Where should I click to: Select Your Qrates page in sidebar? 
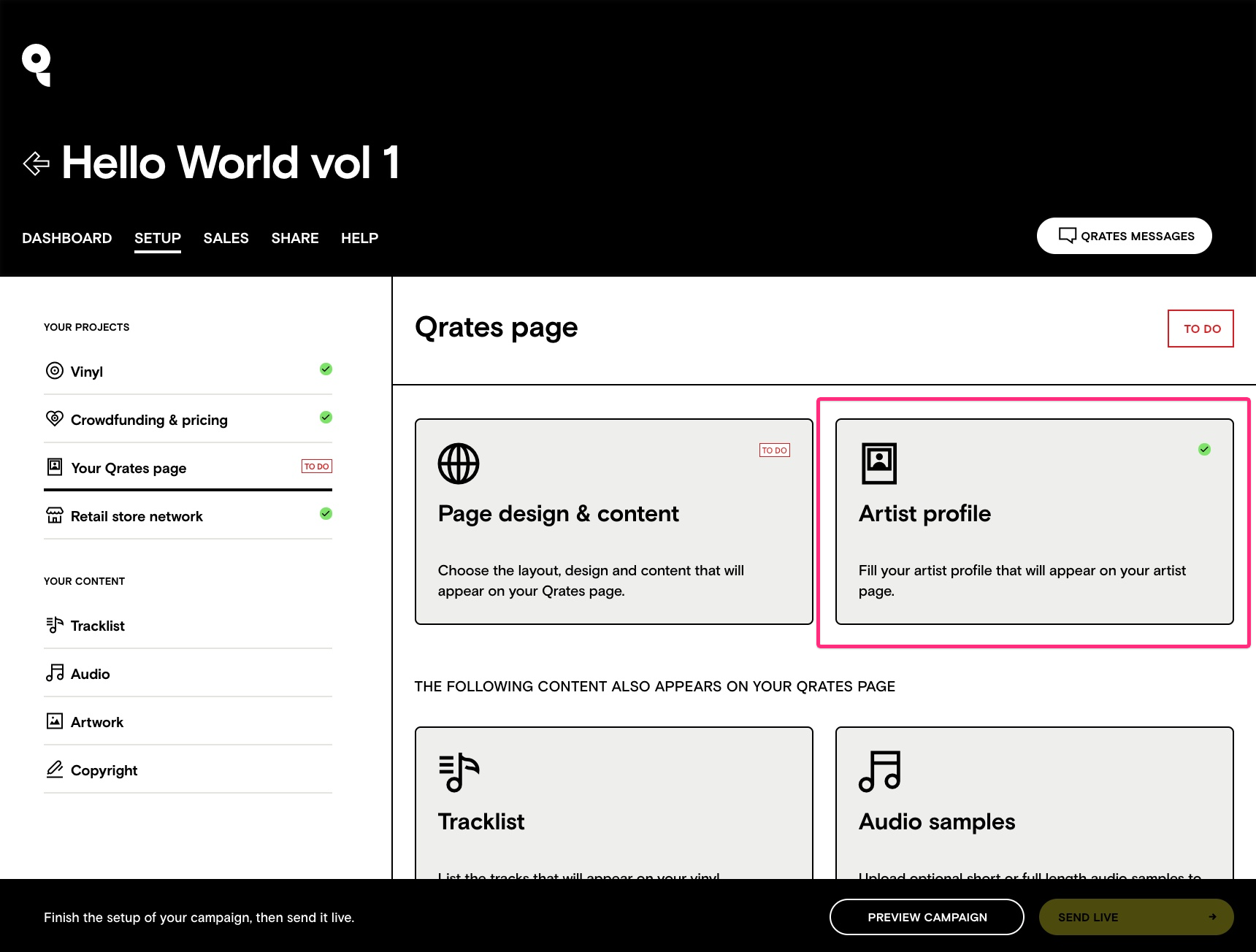188,467
